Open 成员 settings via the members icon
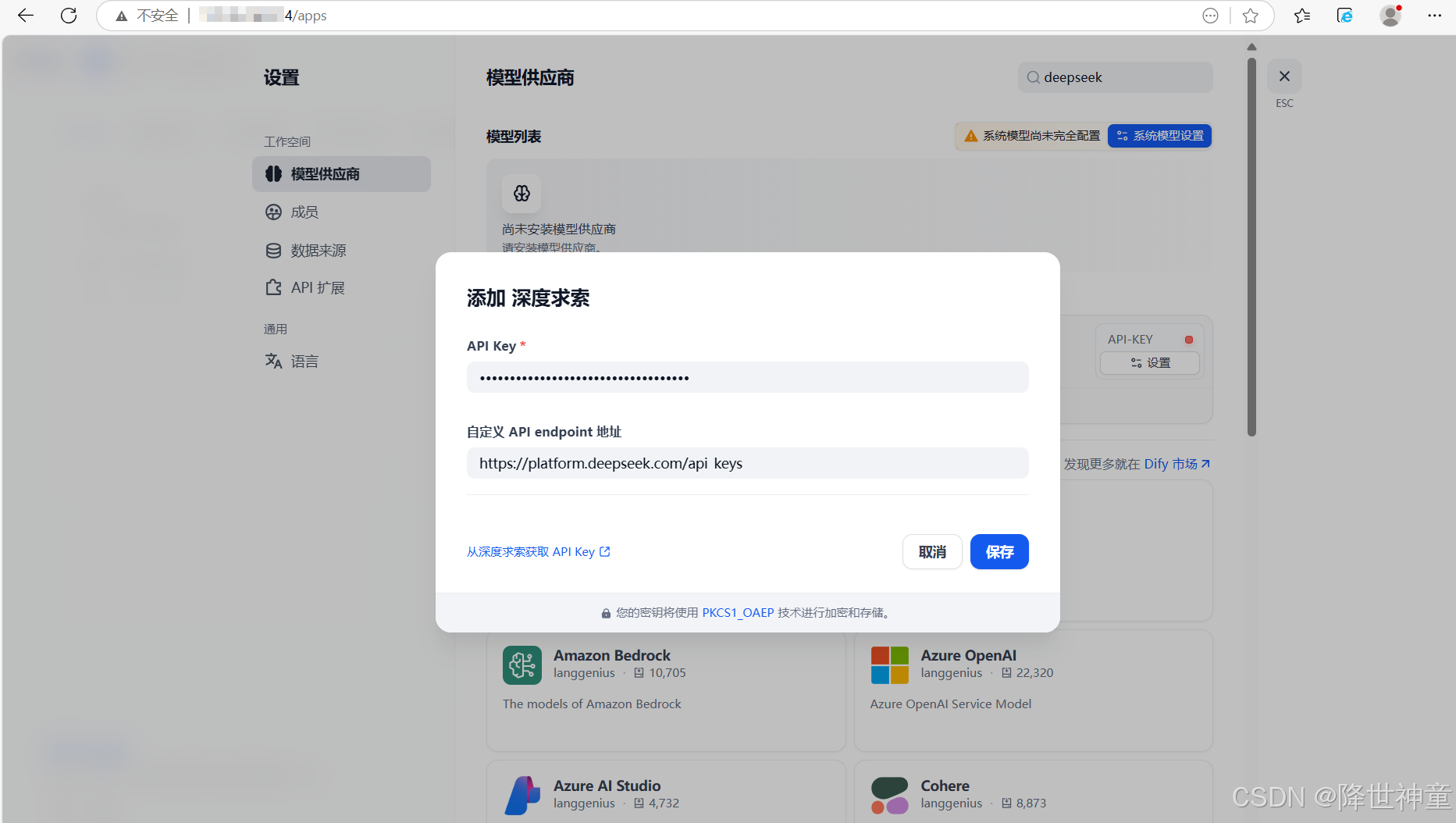Viewport: 1456px width, 823px height. point(273,212)
